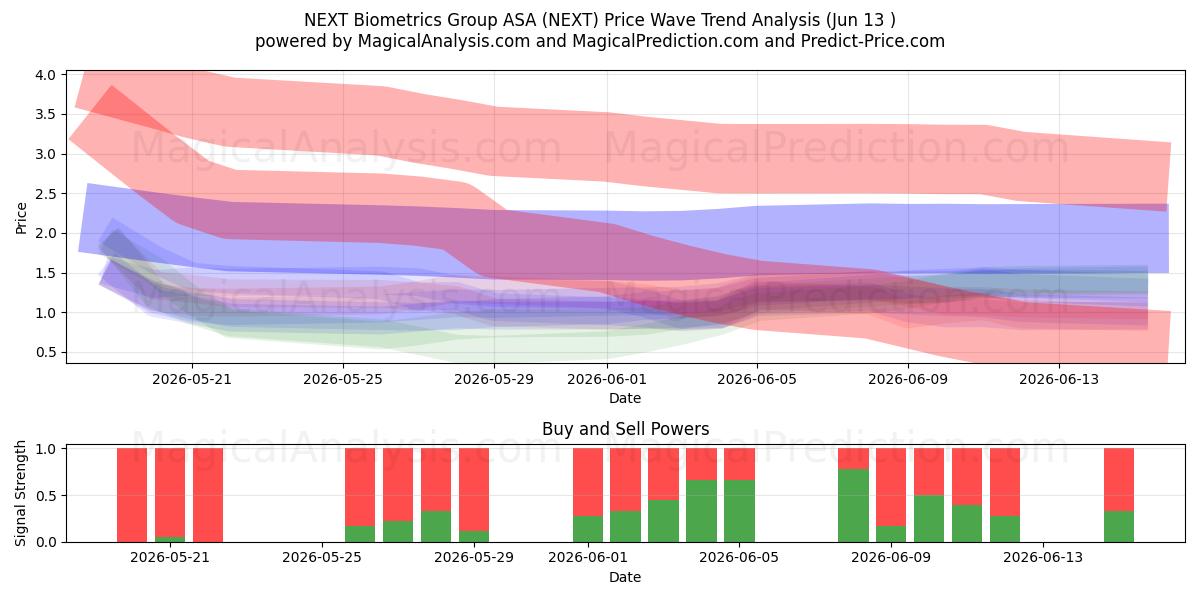Click the 2026-06-01 date tick of the price chart
1200x600 pixels.
click(x=607, y=379)
